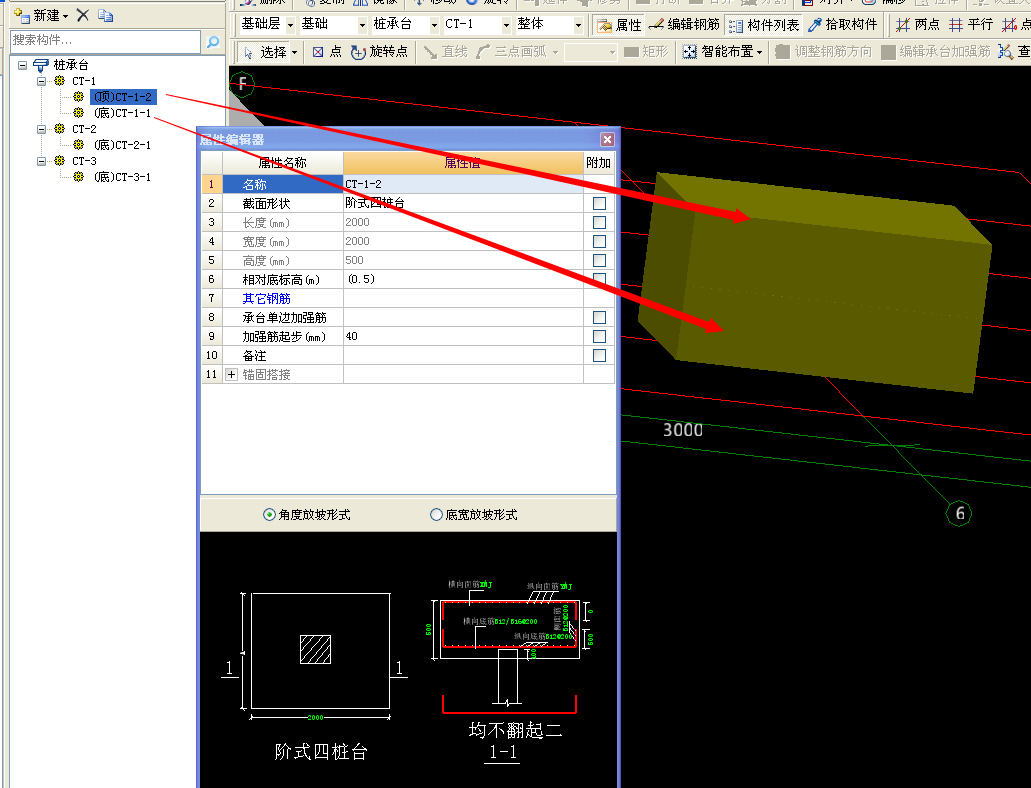Image resolution: width=1031 pixels, height=788 pixels.
Task: Click the 矩形 rectangle drawing tool
Action: point(646,52)
